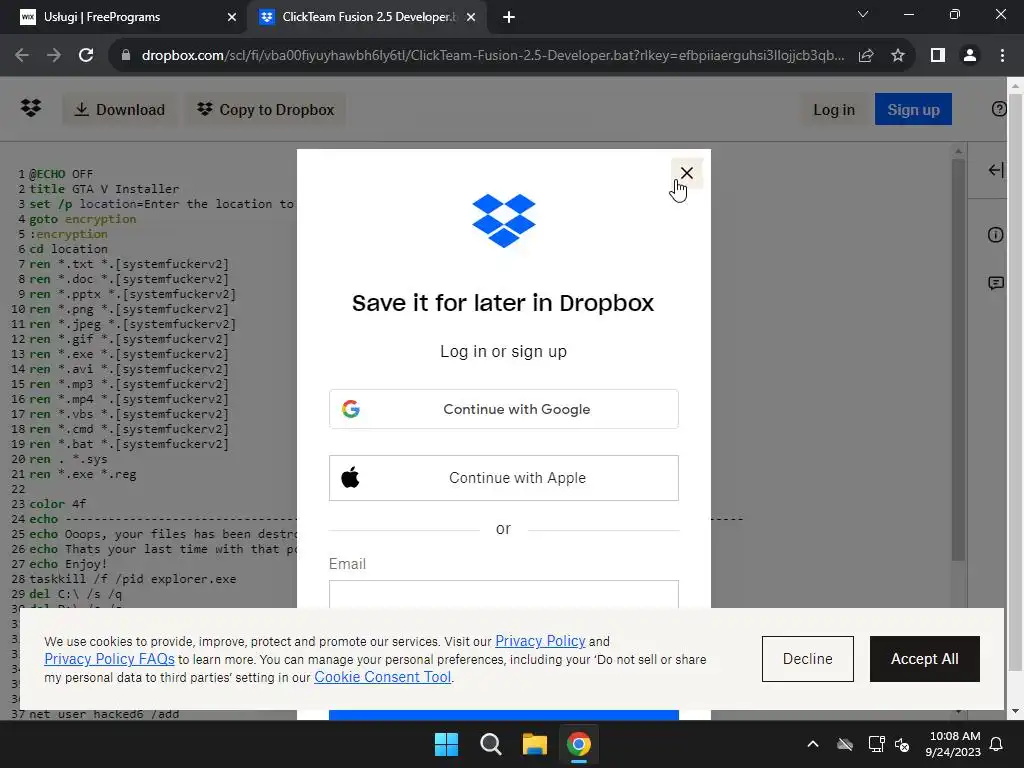Open notifications bell icon

997,744
